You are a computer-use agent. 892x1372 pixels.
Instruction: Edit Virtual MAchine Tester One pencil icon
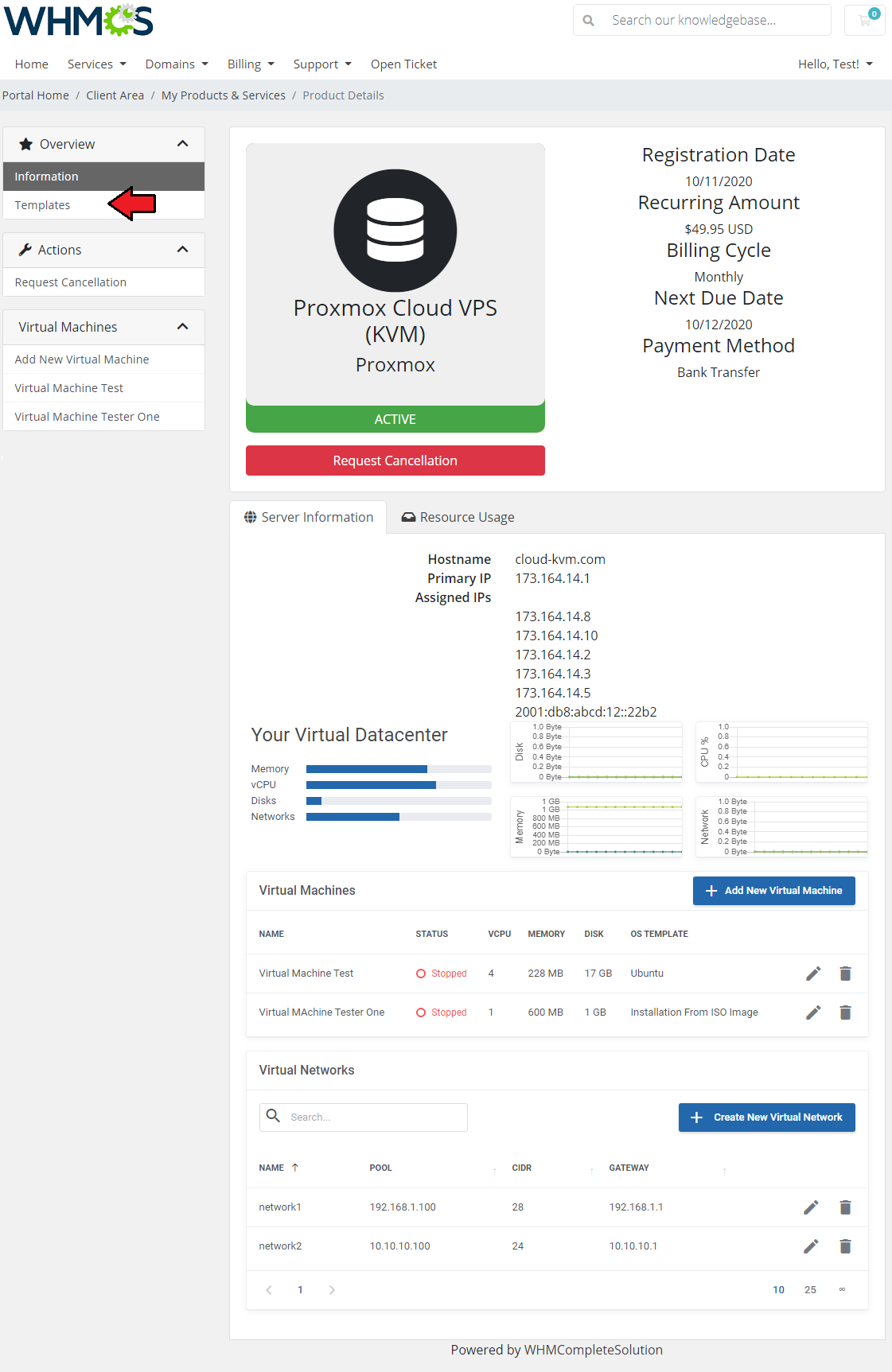812,1012
